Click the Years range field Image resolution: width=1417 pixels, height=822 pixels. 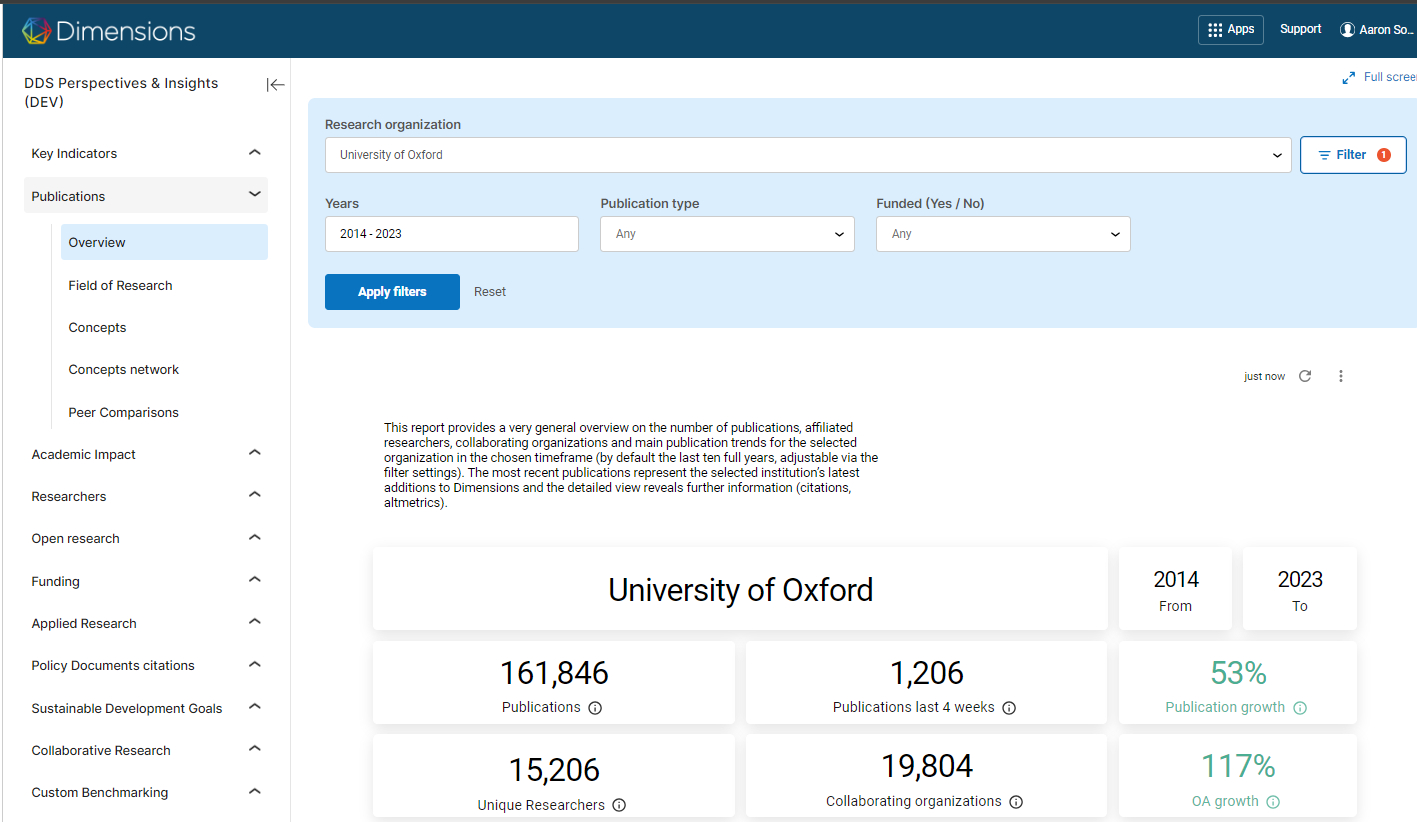click(452, 234)
